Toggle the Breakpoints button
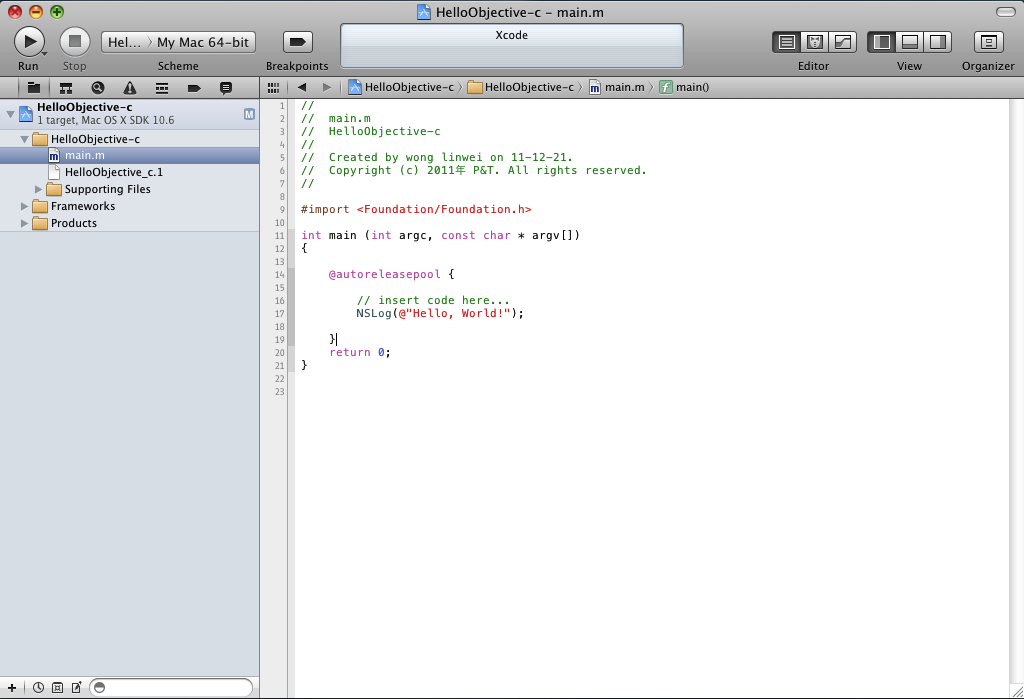Screen dimensions: 1024x699 pos(298,42)
